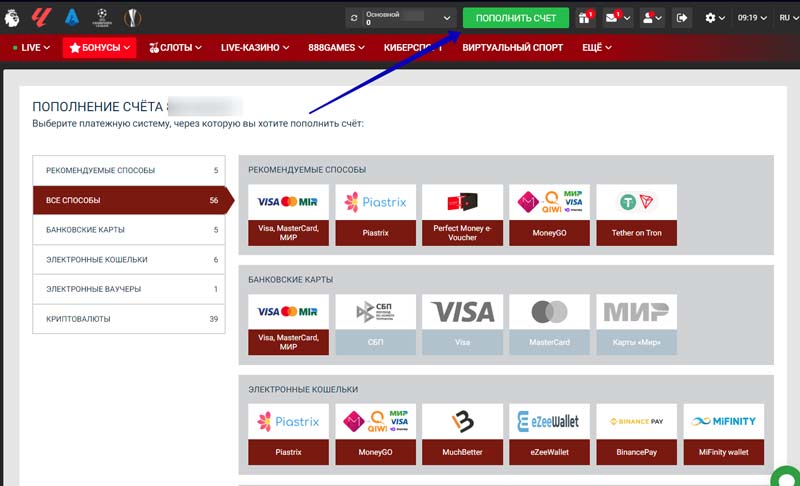Screen dimensions: 800x486
Task: Expand the settings gear dropdown
Action: pos(715,18)
